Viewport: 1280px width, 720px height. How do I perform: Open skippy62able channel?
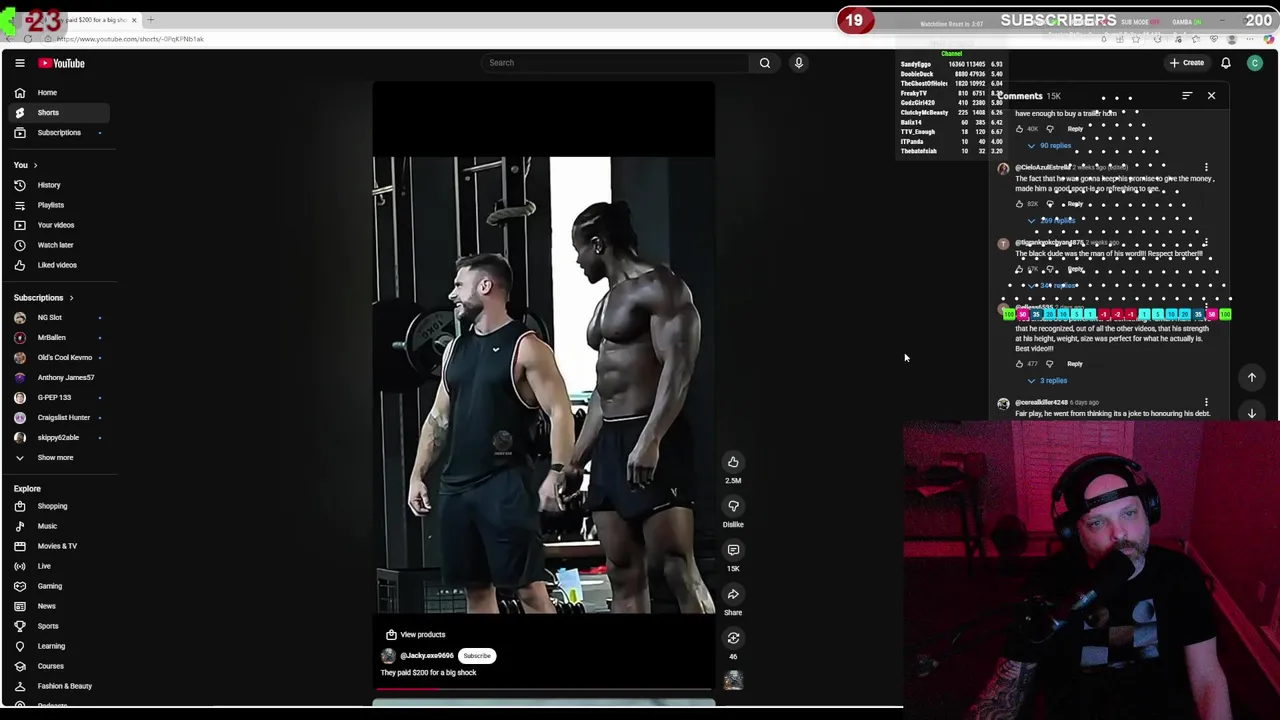[56, 438]
